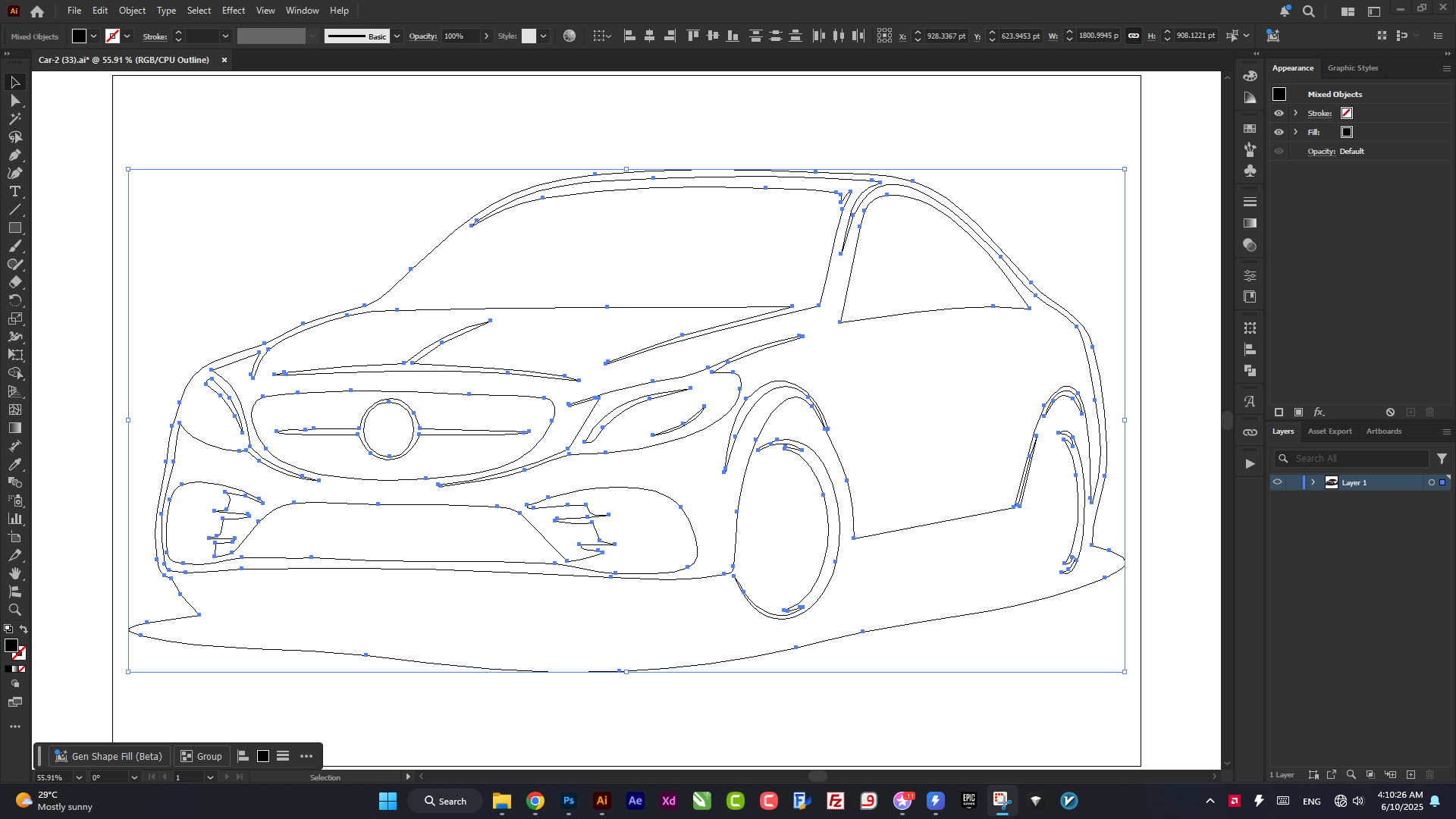Screen dimensions: 1456x819
Task: Switch to Artboards tab
Action: (1383, 431)
